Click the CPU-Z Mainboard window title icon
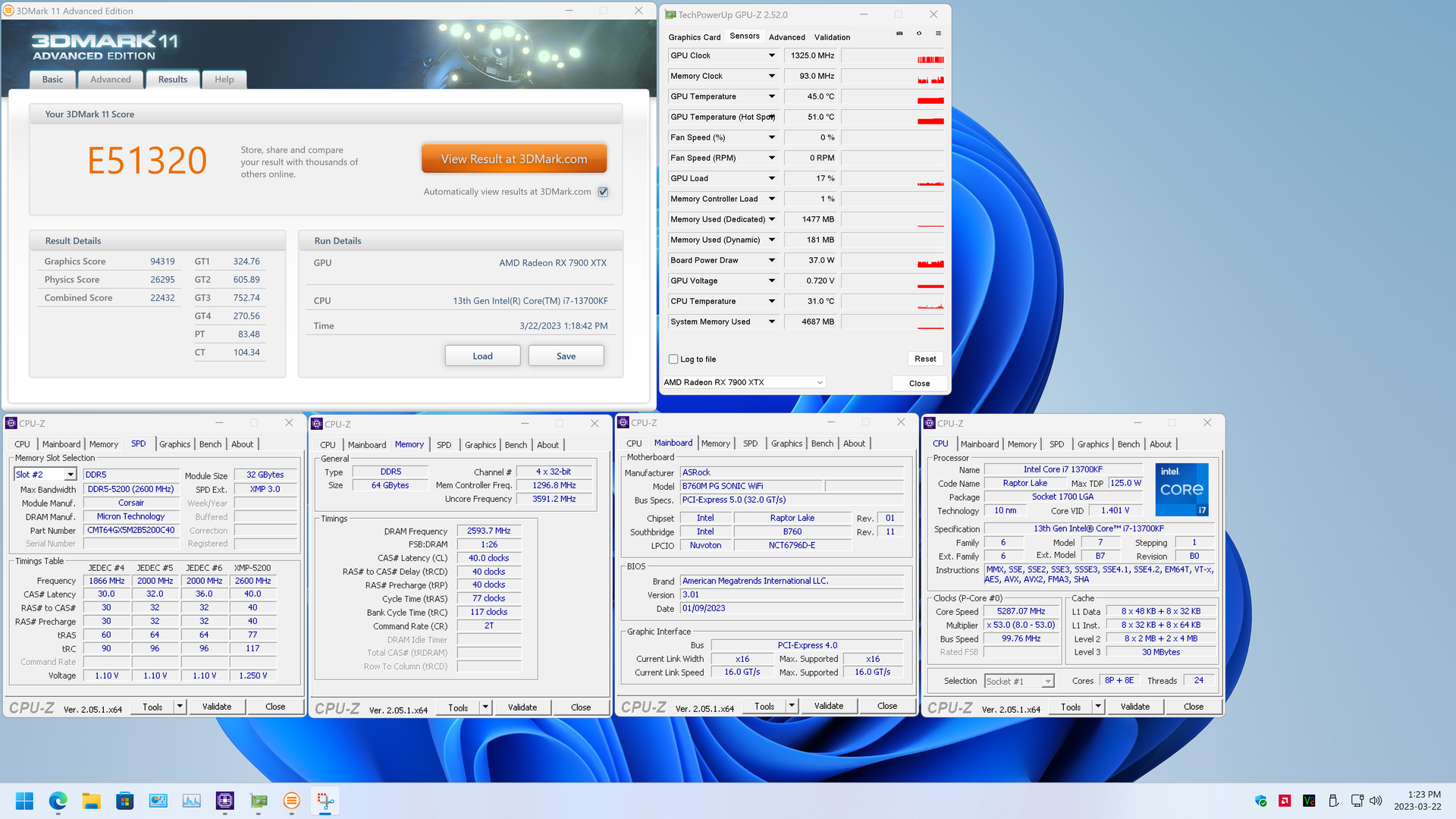This screenshot has height=819, width=1456. pos(623,422)
